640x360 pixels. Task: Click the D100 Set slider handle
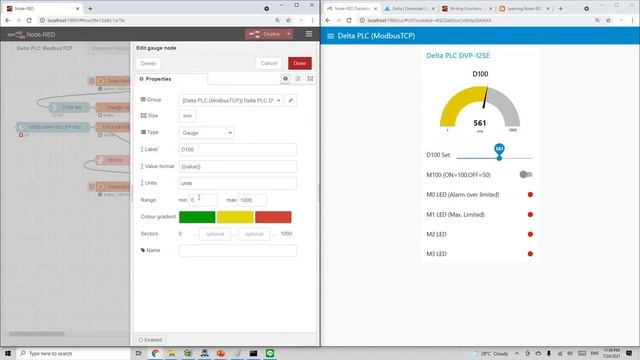[x=499, y=158]
